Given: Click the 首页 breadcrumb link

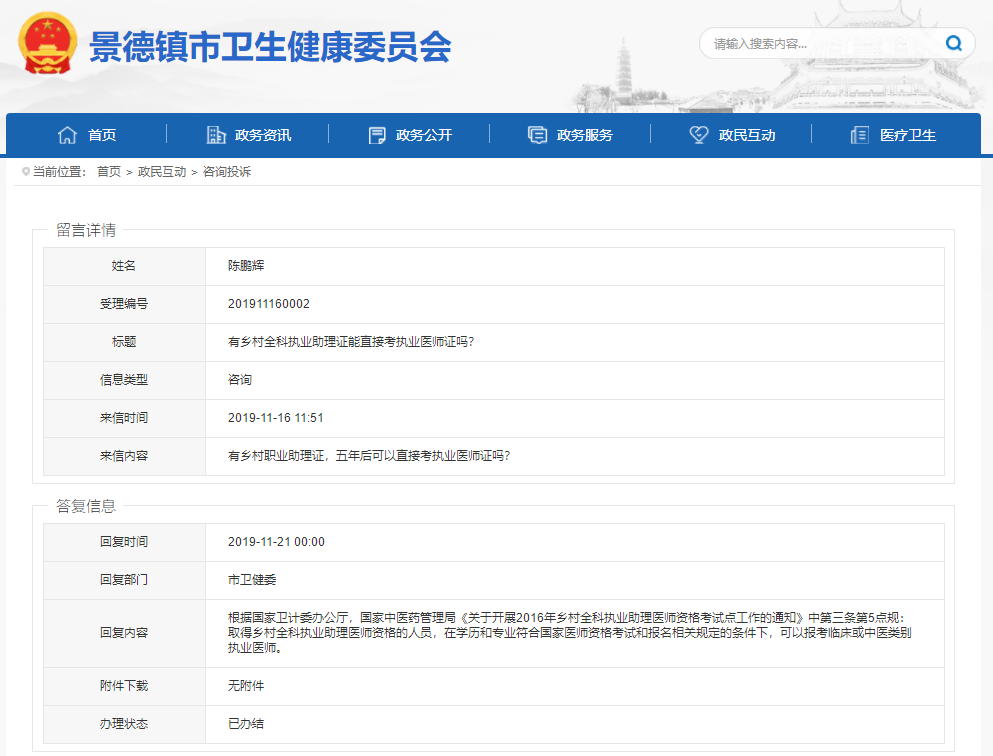Looking at the screenshot, I should pos(109,172).
